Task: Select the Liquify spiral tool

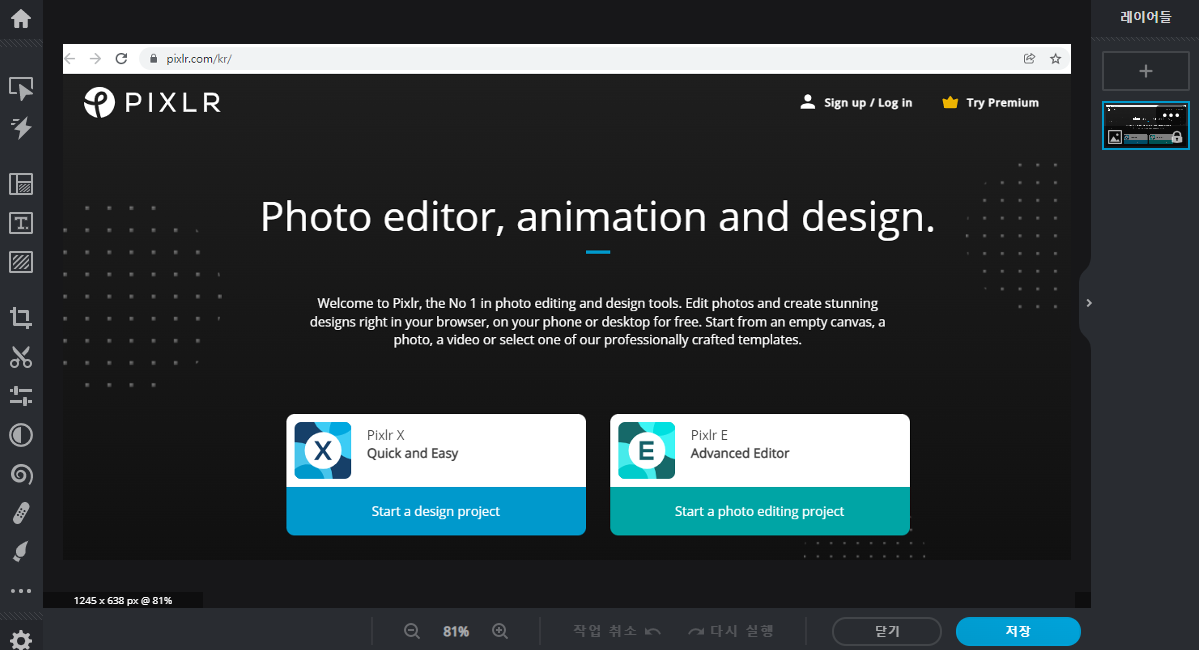Action: point(21,475)
